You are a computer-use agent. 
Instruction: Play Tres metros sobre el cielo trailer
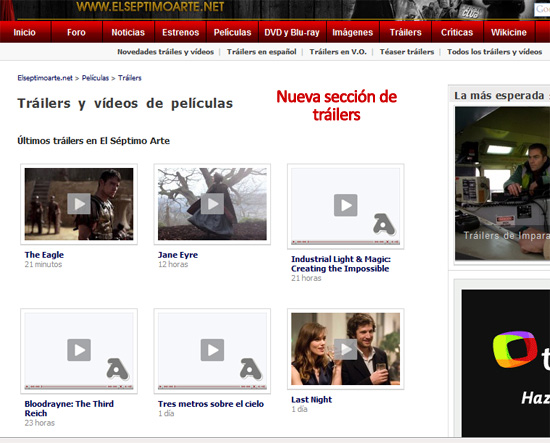(212, 350)
